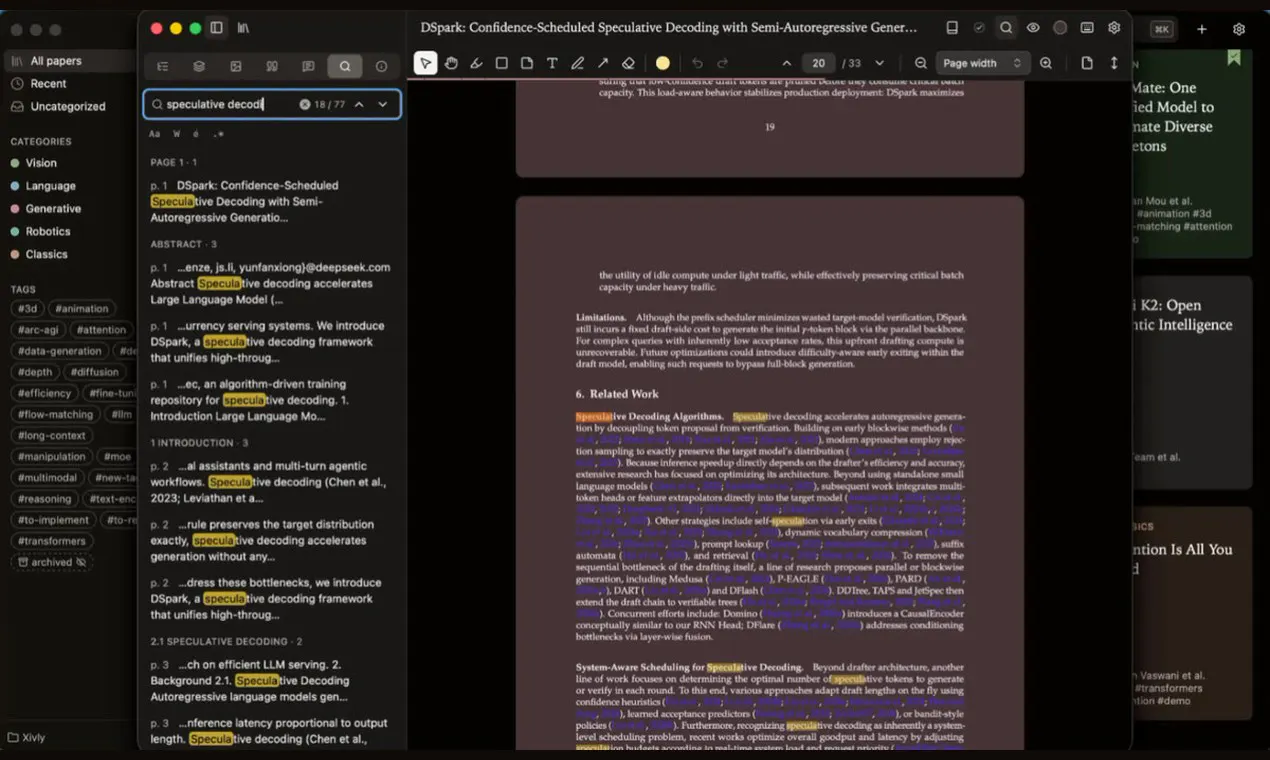
Task: Go to the previous page with up chevron
Action: pos(787,63)
